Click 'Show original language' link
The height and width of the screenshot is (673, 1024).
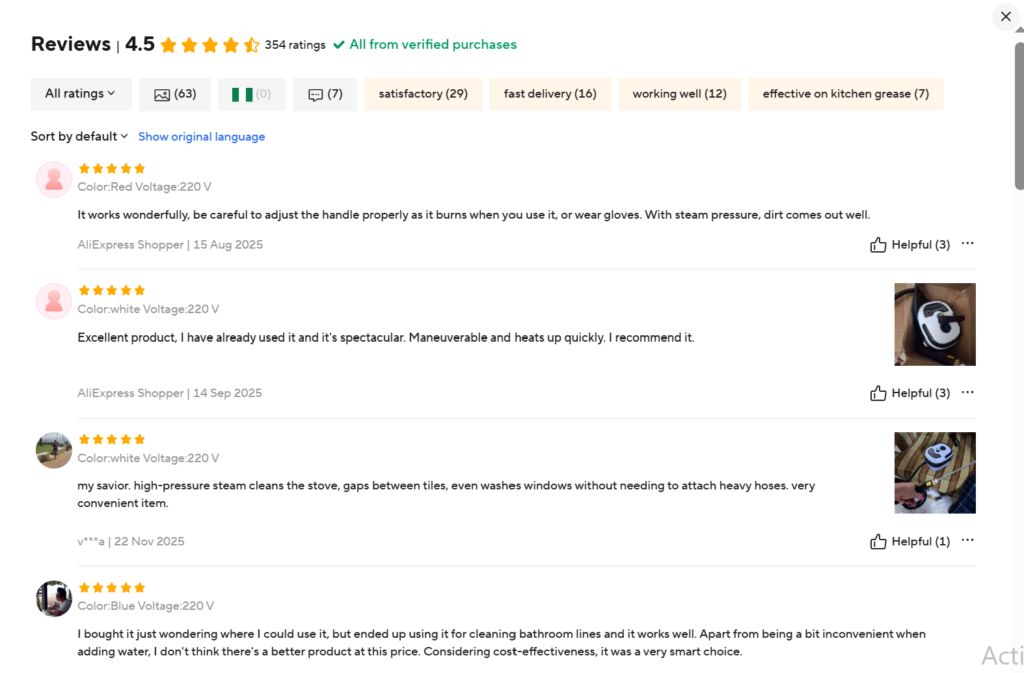tap(201, 137)
